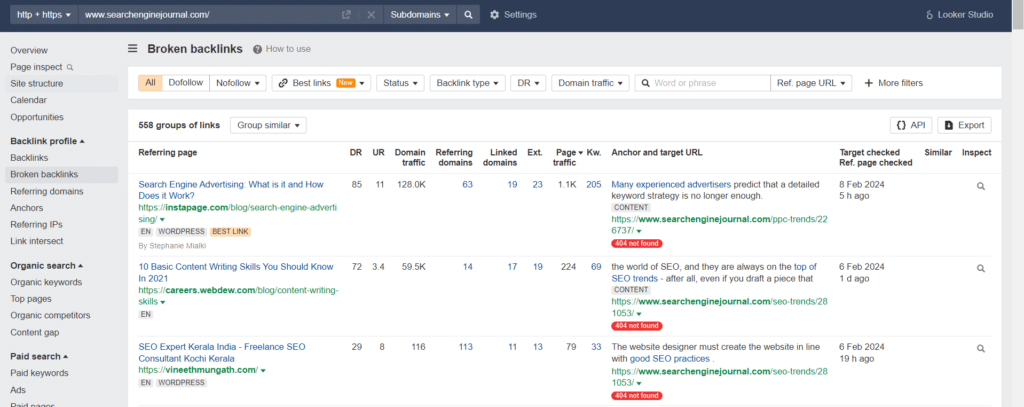The height and width of the screenshot is (407, 1024).
Task: Open the Domain traffic dropdown
Action: [590, 83]
